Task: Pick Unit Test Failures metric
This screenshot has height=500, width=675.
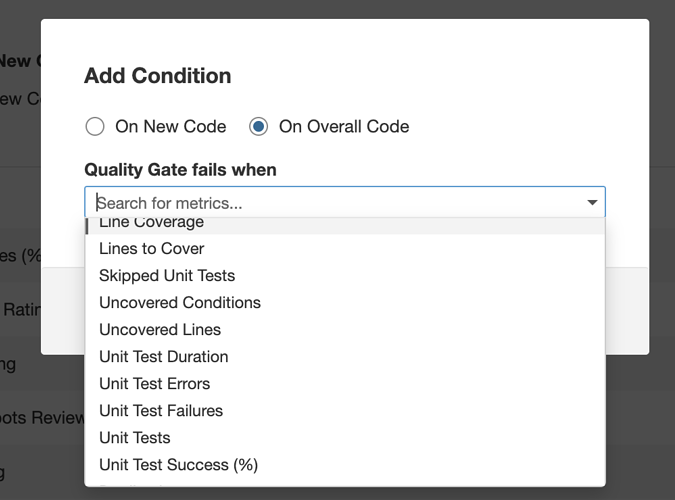Action: pyautogui.click(x=160, y=410)
